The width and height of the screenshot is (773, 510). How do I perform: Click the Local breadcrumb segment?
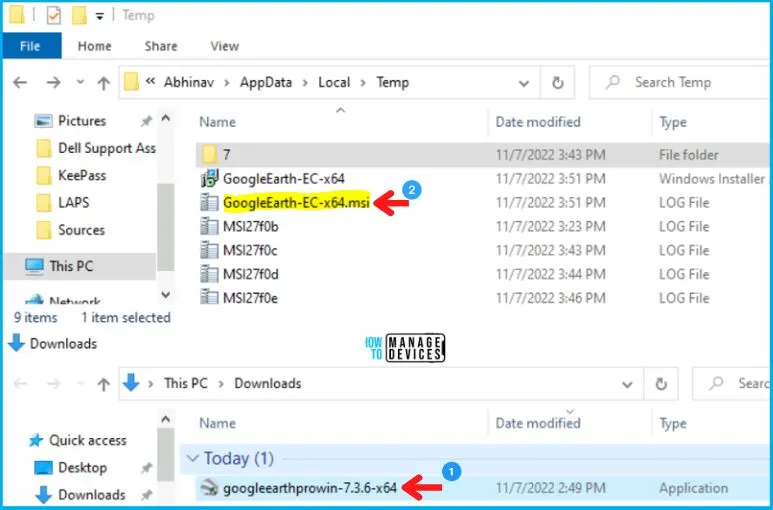tap(334, 82)
